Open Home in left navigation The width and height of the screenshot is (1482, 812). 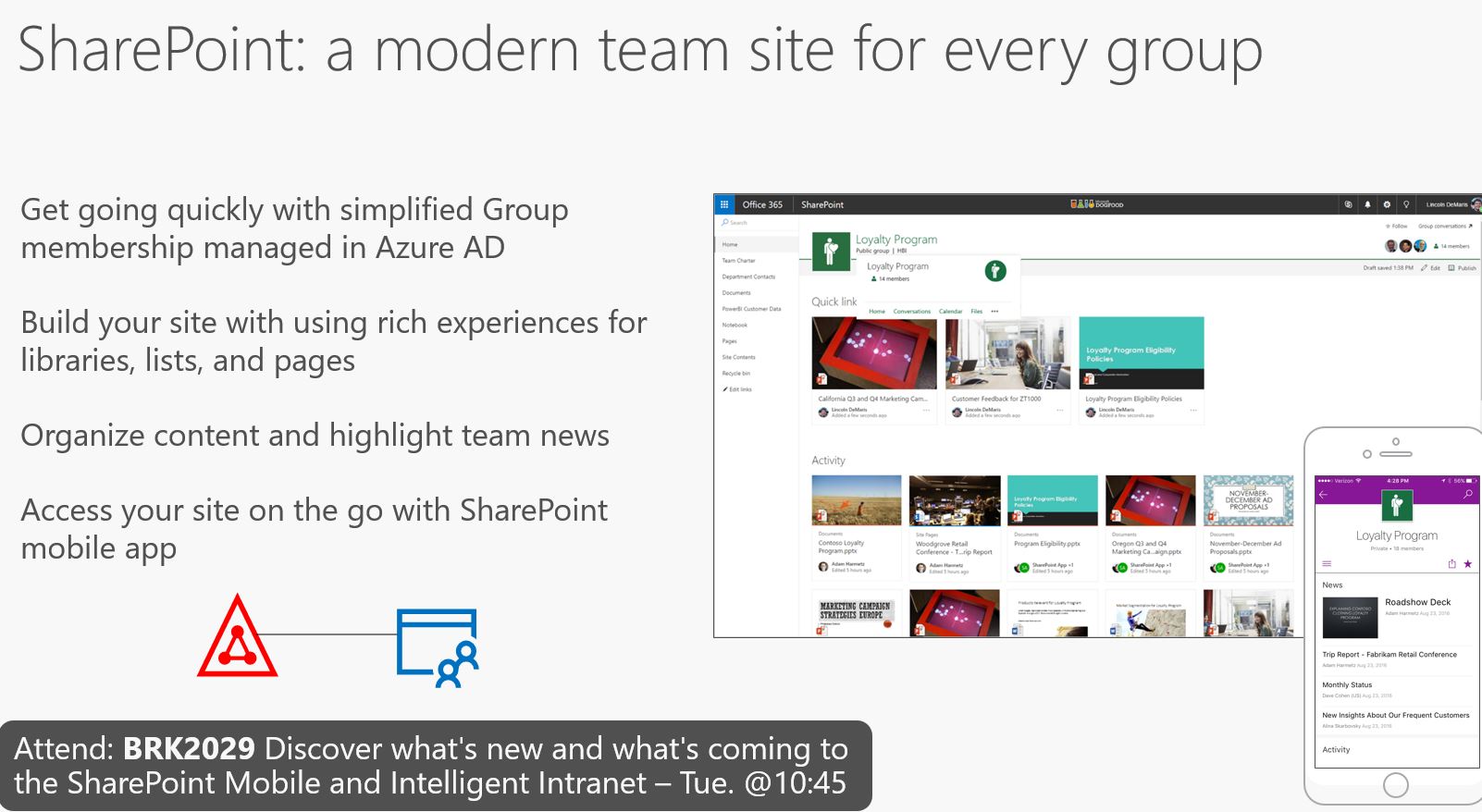coord(757,244)
